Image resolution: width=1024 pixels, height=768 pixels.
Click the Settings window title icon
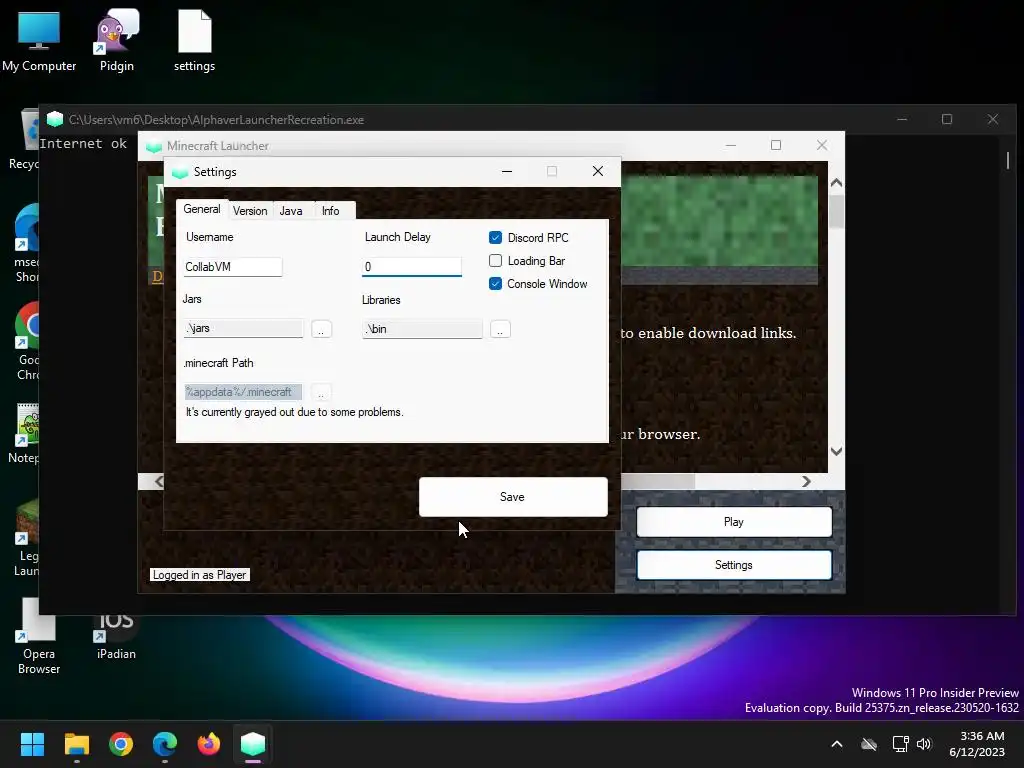pyautogui.click(x=180, y=172)
